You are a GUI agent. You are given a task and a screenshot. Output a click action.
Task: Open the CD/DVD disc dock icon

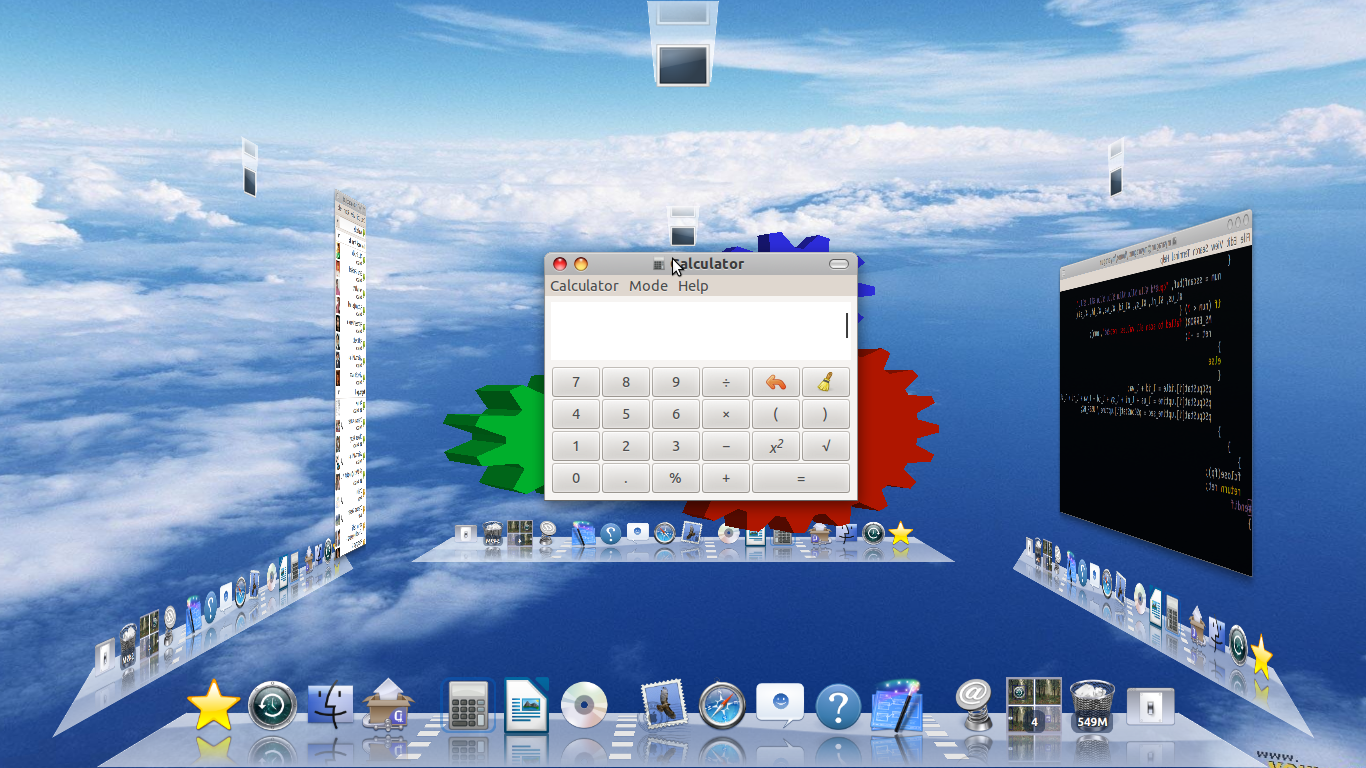click(x=584, y=706)
